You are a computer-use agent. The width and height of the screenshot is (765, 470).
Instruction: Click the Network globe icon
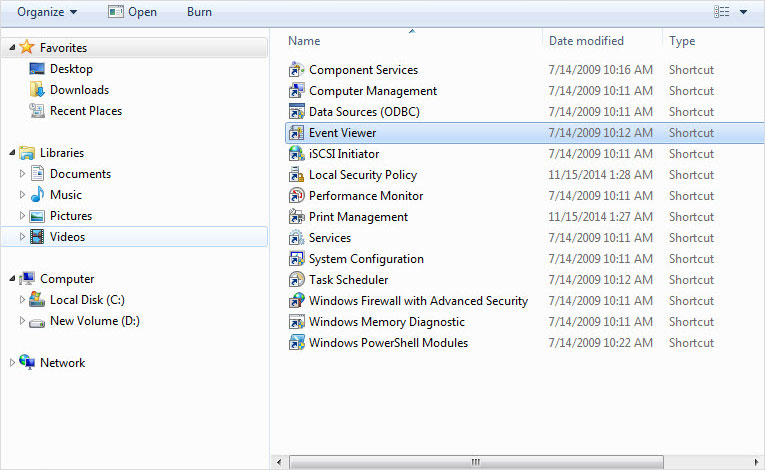click(x=27, y=362)
